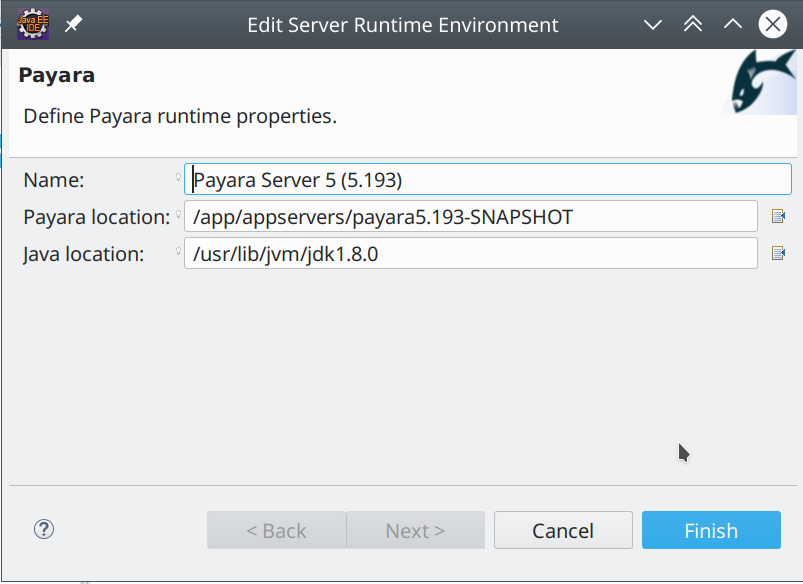Cancel the runtime environment edit
803x584 pixels.
563,530
